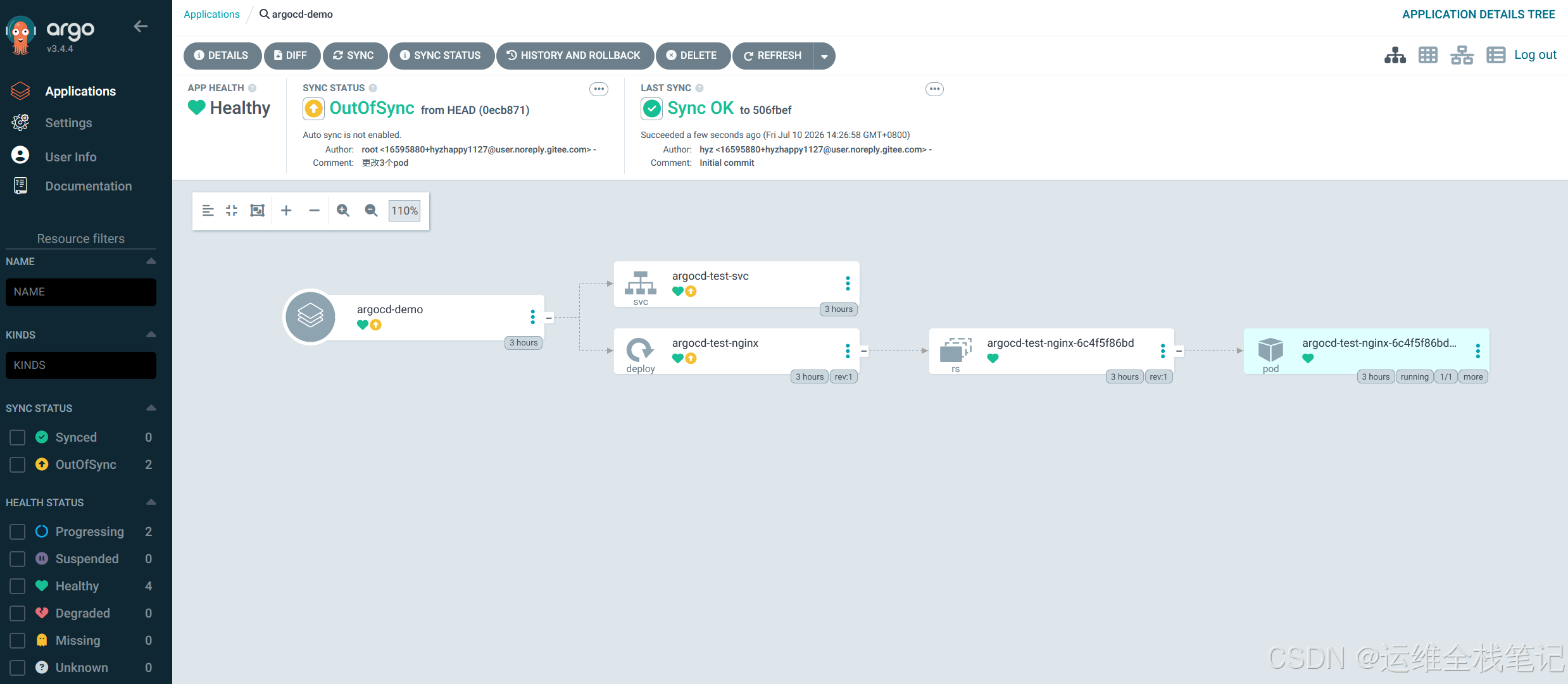1568x684 pixels.
Task: Collapse the HEALTH STATUS filter section
Action: 151,502
